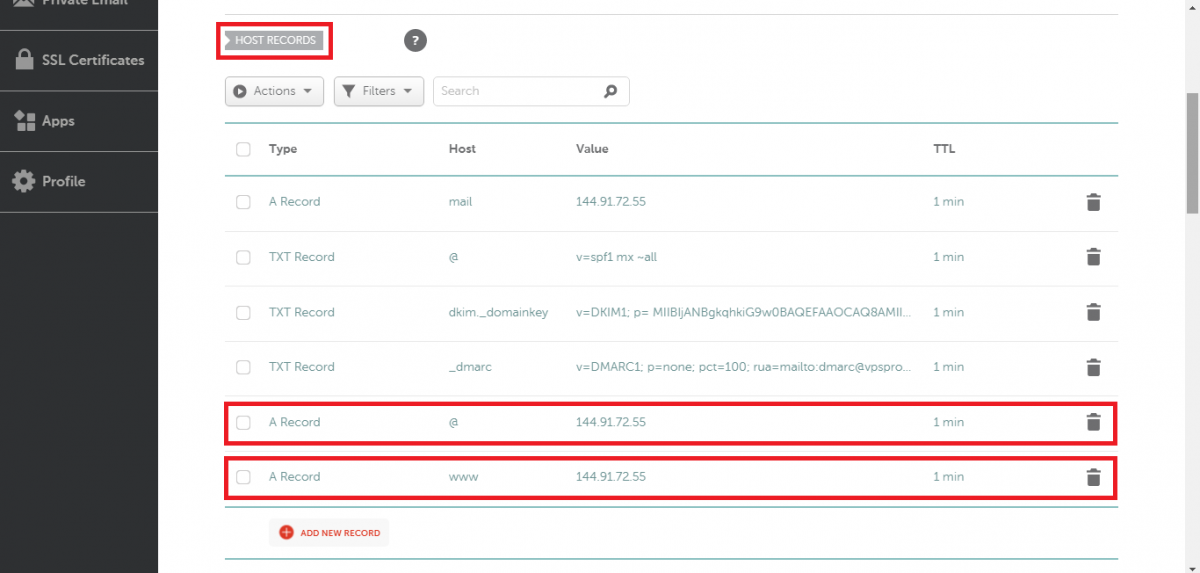Edit IP value of the www record

(611, 477)
